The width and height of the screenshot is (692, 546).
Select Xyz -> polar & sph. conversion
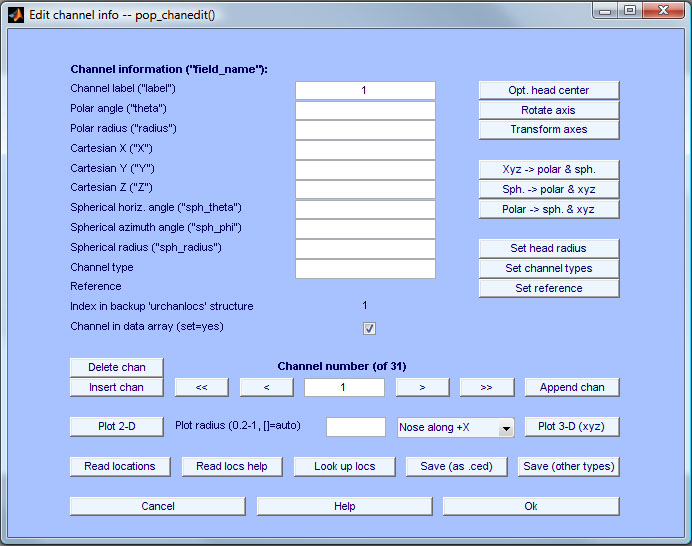coord(548,169)
